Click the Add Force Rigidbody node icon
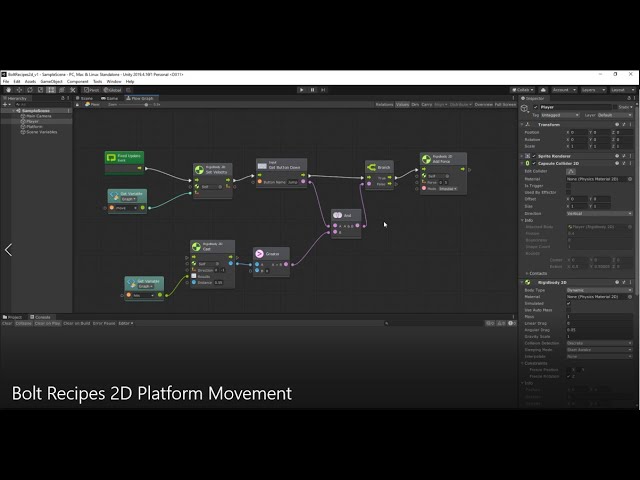The image size is (640, 480). [x=426, y=159]
